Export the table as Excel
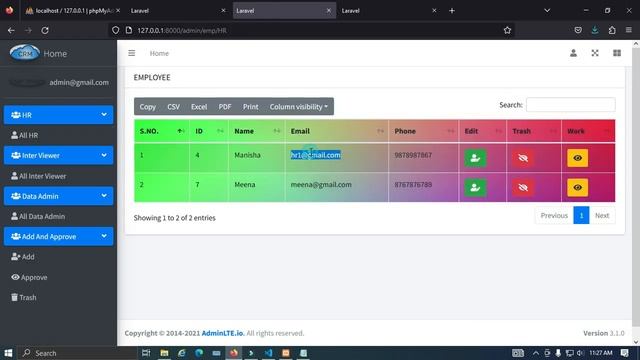The height and width of the screenshot is (360, 640). (x=199, y=107)
